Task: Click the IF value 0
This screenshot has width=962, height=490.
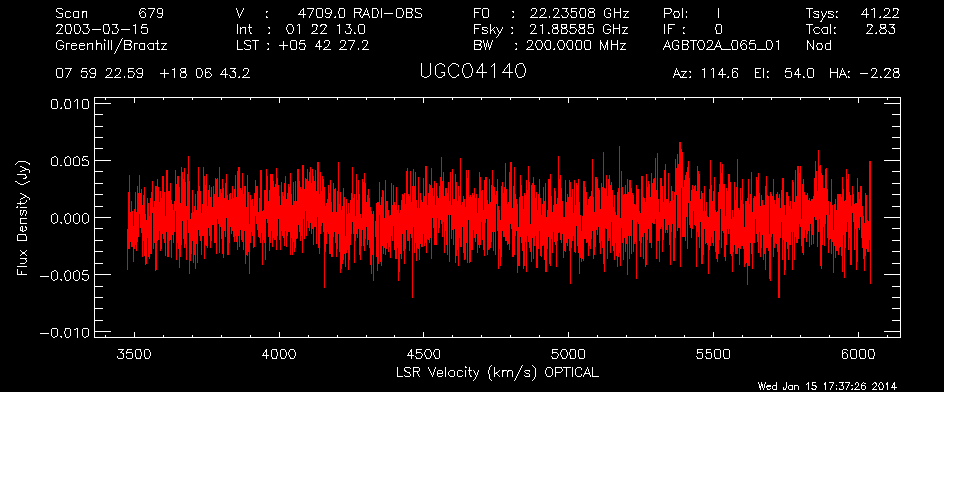Action: coord(718,29)
